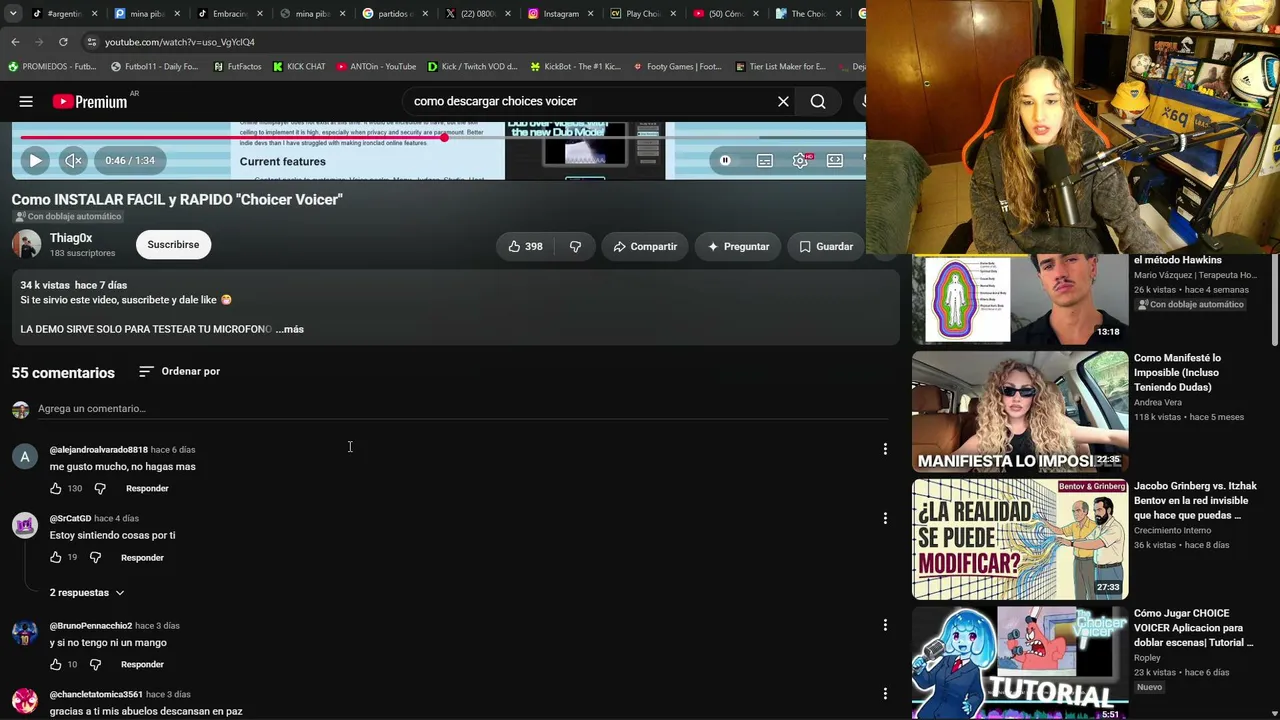Open the FutFactos bookmark
The height and width of the screenshot is (720, 1280).
tap(236, 67)
